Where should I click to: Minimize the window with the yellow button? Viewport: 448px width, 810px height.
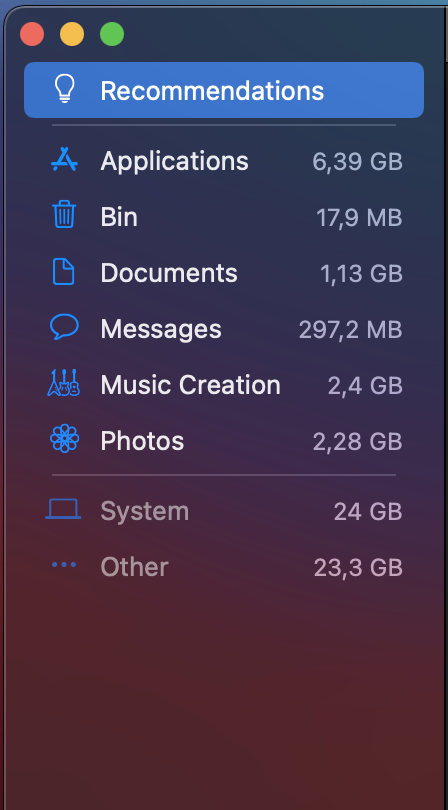point(72,34)
